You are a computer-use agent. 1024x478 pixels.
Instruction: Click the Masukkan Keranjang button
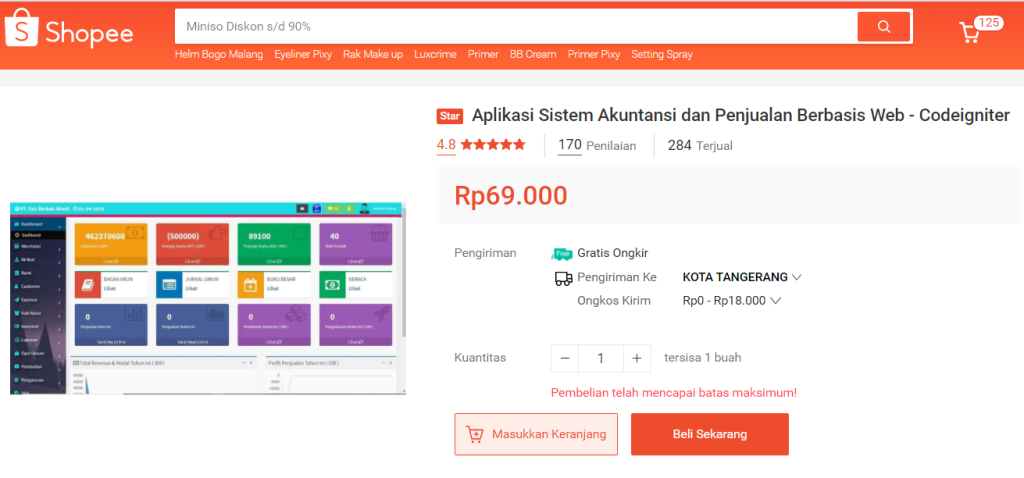[x=536, y=435]
